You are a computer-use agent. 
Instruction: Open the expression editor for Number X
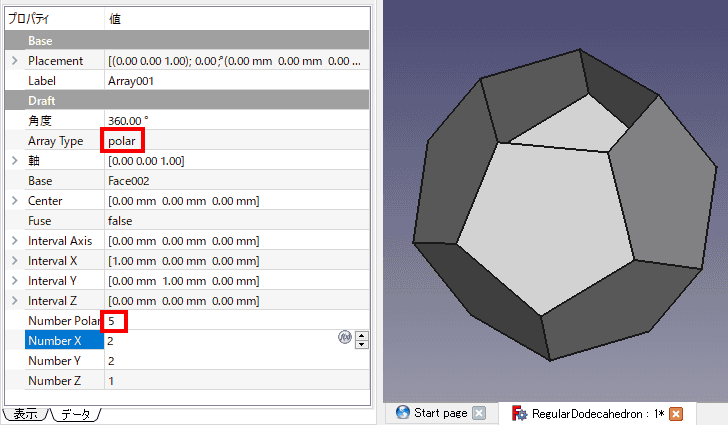click(x=344, y=337)
